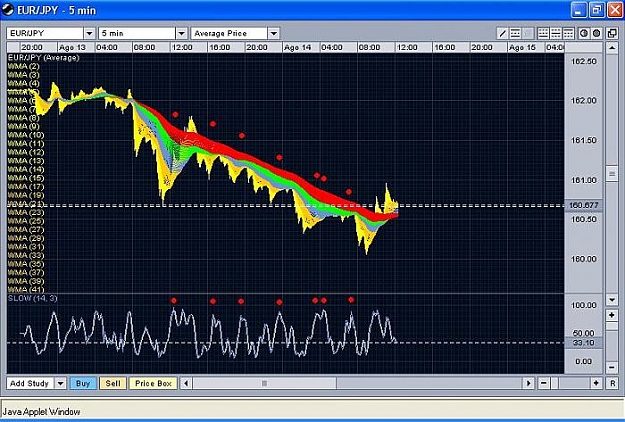Toggle the half-filled circle contrast icon

[584, 33]
